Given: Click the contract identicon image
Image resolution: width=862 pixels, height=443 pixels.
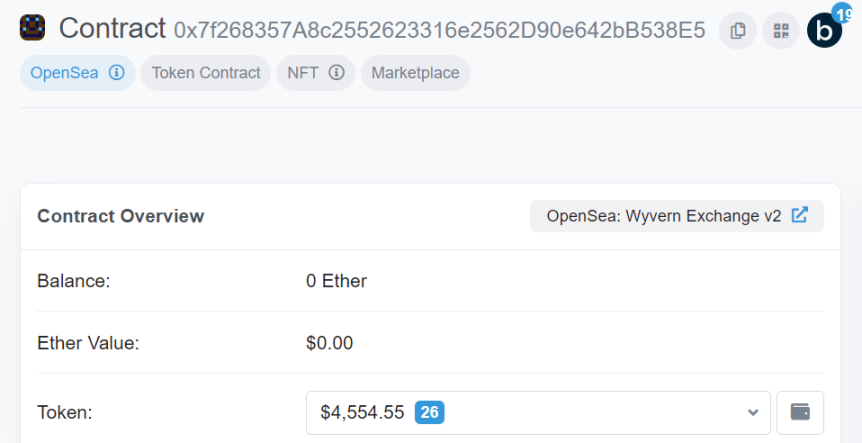Looking at the screenshot, I should tap(32, 27).
